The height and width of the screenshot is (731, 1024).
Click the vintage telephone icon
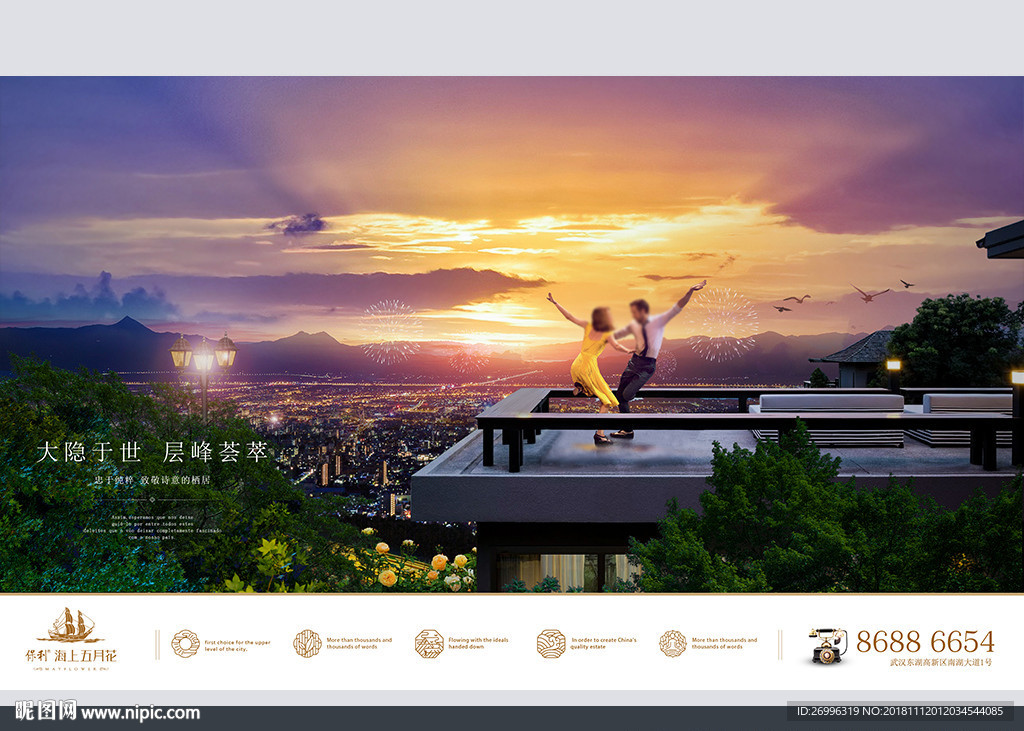pyautogui.click(x=827, y=645)
